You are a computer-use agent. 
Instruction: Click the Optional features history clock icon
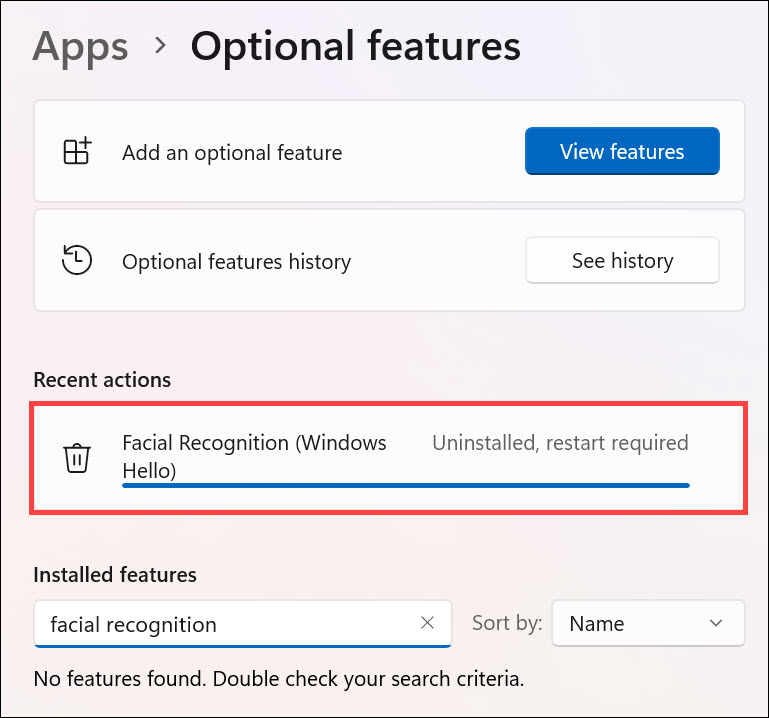[x=77, y=261]
